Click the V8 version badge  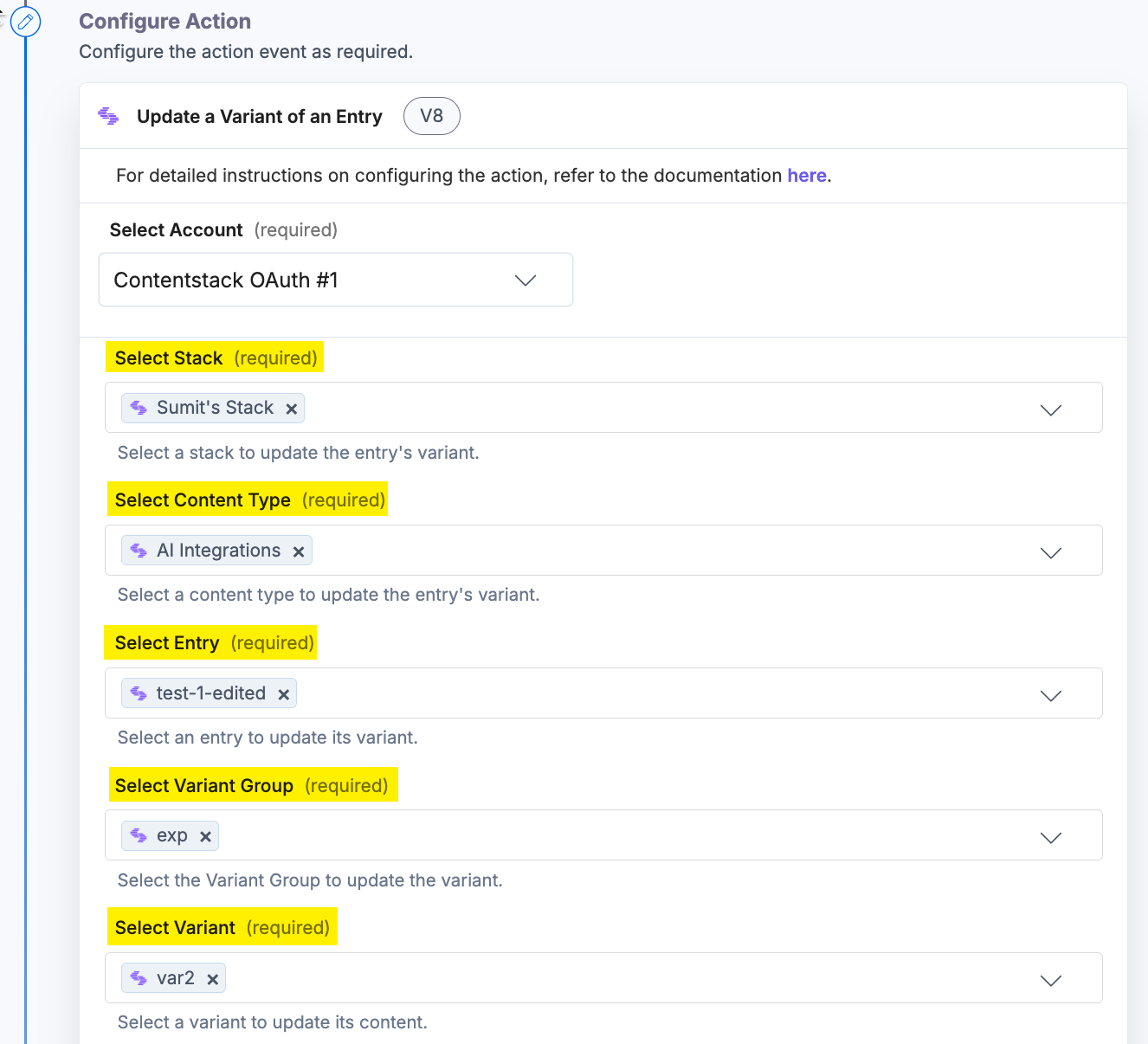431,116
